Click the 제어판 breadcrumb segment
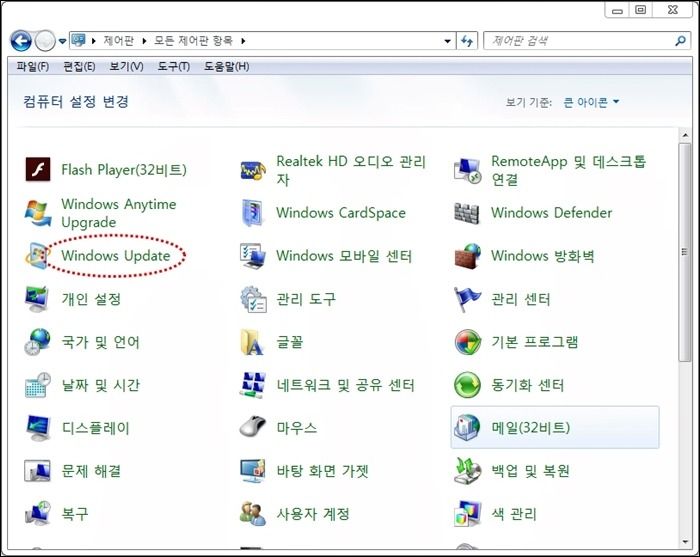The width and height of the screenshot is (700, 557). 119,41
